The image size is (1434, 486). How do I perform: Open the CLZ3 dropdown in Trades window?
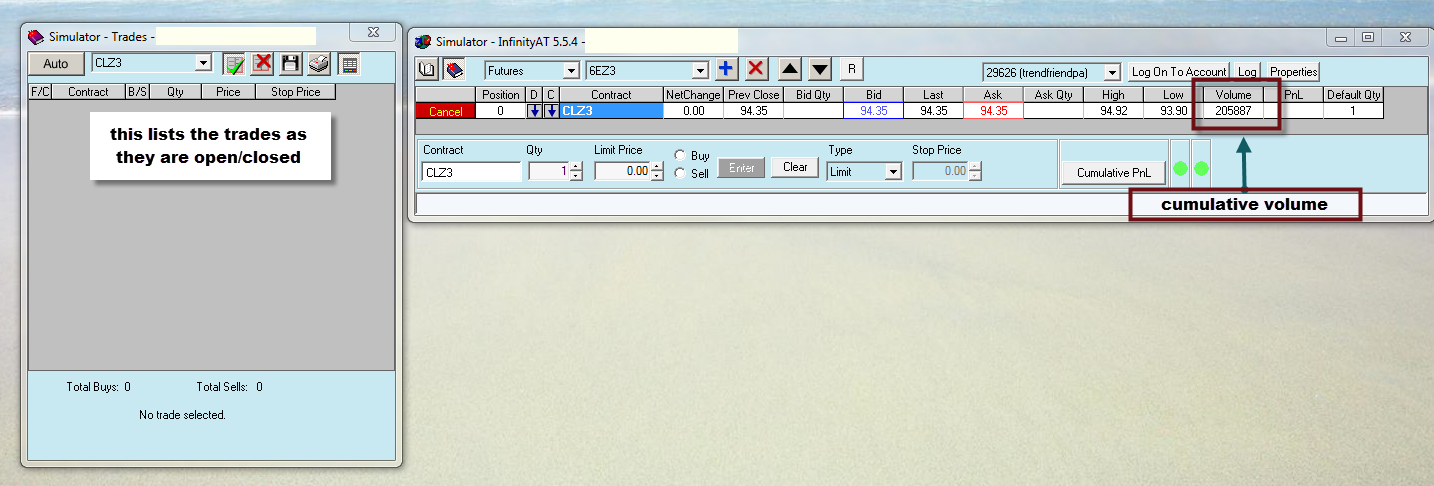point(203,63)
